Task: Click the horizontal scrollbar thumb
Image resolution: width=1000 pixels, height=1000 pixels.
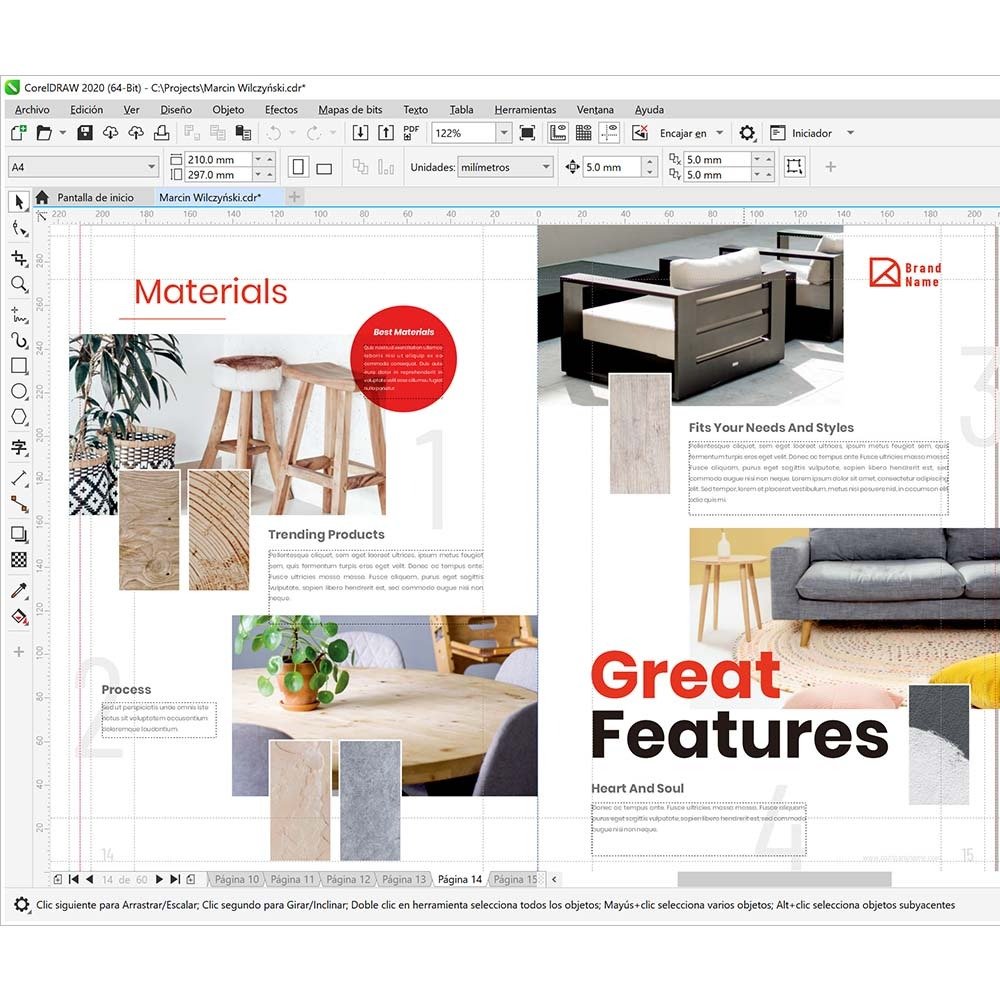Action: (x=784, y=879)
